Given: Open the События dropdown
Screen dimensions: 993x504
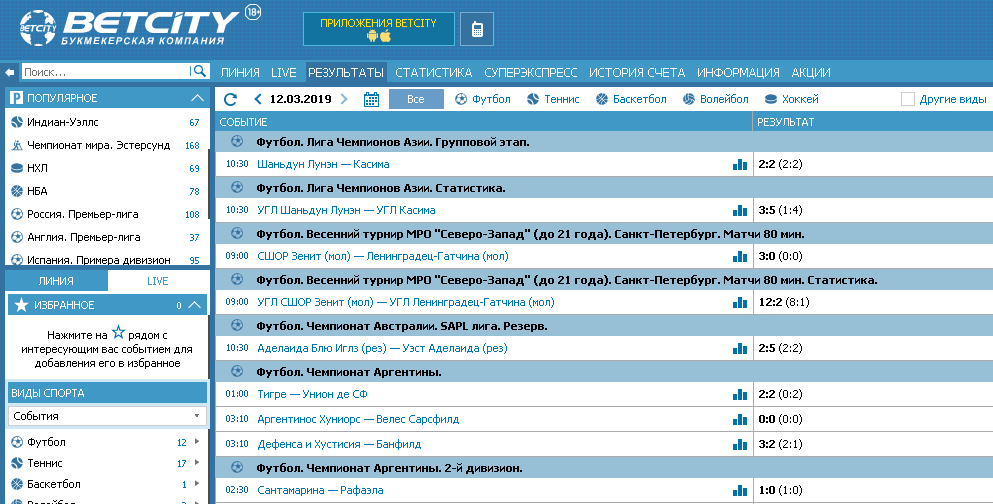Looking at the screenshot, I should (x=108, y=416).
